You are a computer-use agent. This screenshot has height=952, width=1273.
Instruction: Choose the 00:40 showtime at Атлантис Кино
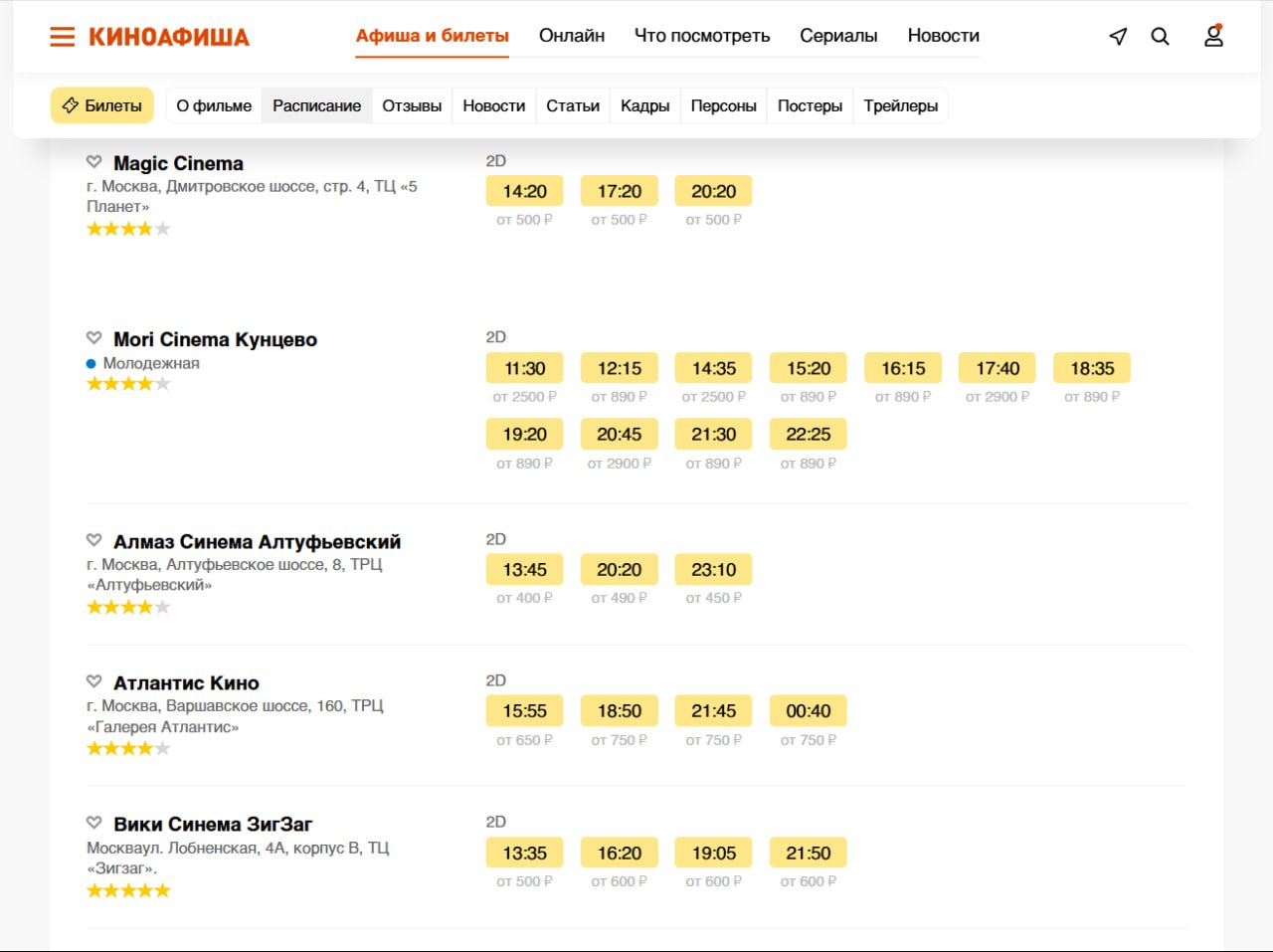(x=808, y=710)
